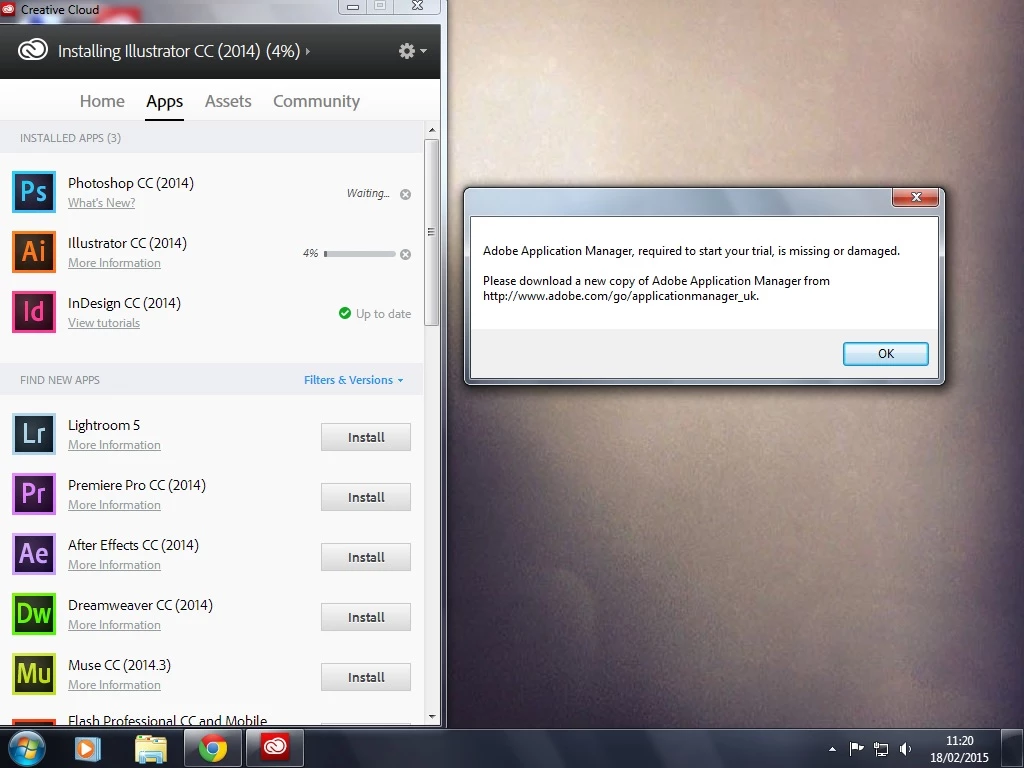This screenshot has height=768, width=1024.
Task: Click the Show desktop button
Action: 1013,748
